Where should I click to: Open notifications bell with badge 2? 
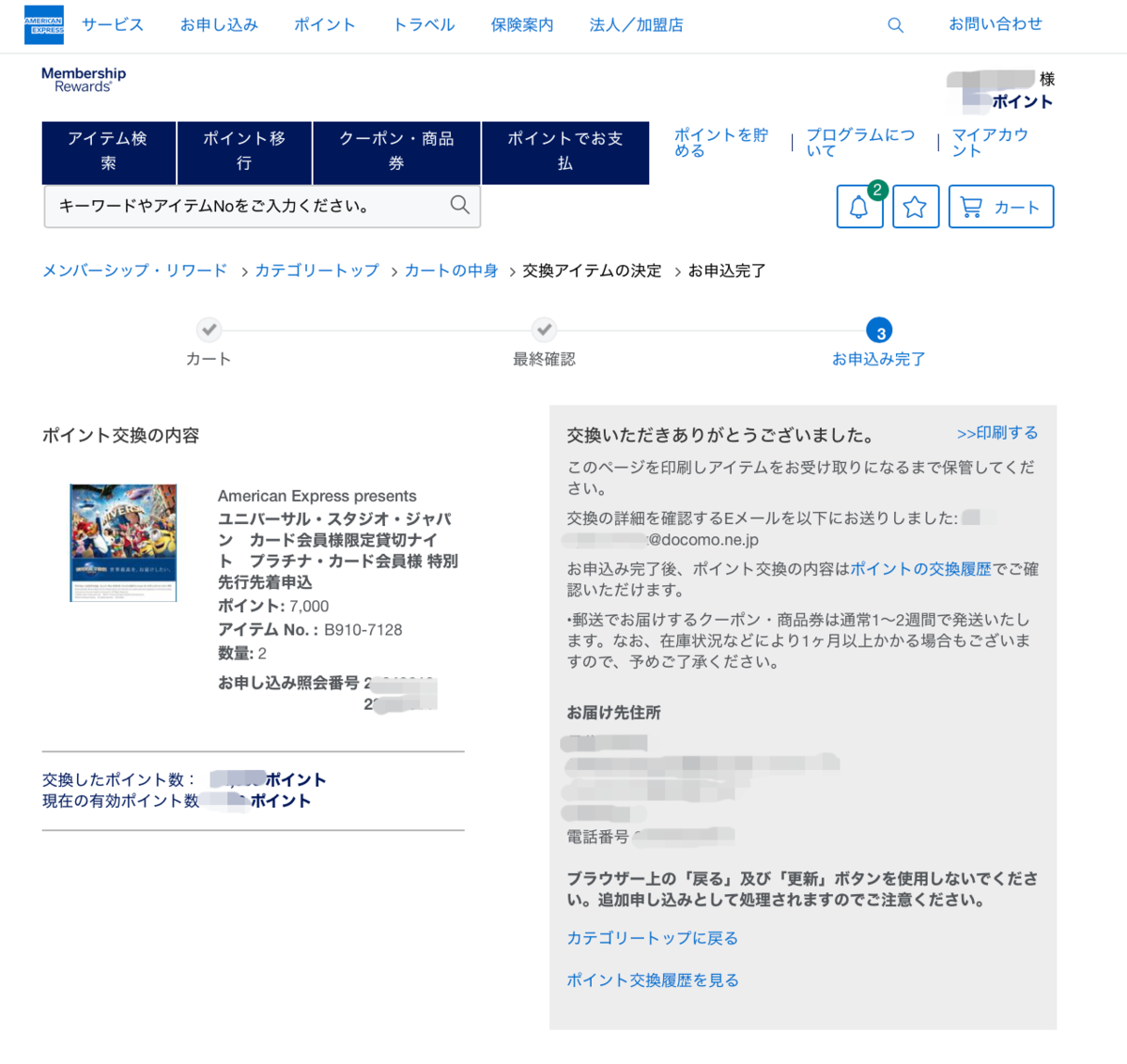859,207
